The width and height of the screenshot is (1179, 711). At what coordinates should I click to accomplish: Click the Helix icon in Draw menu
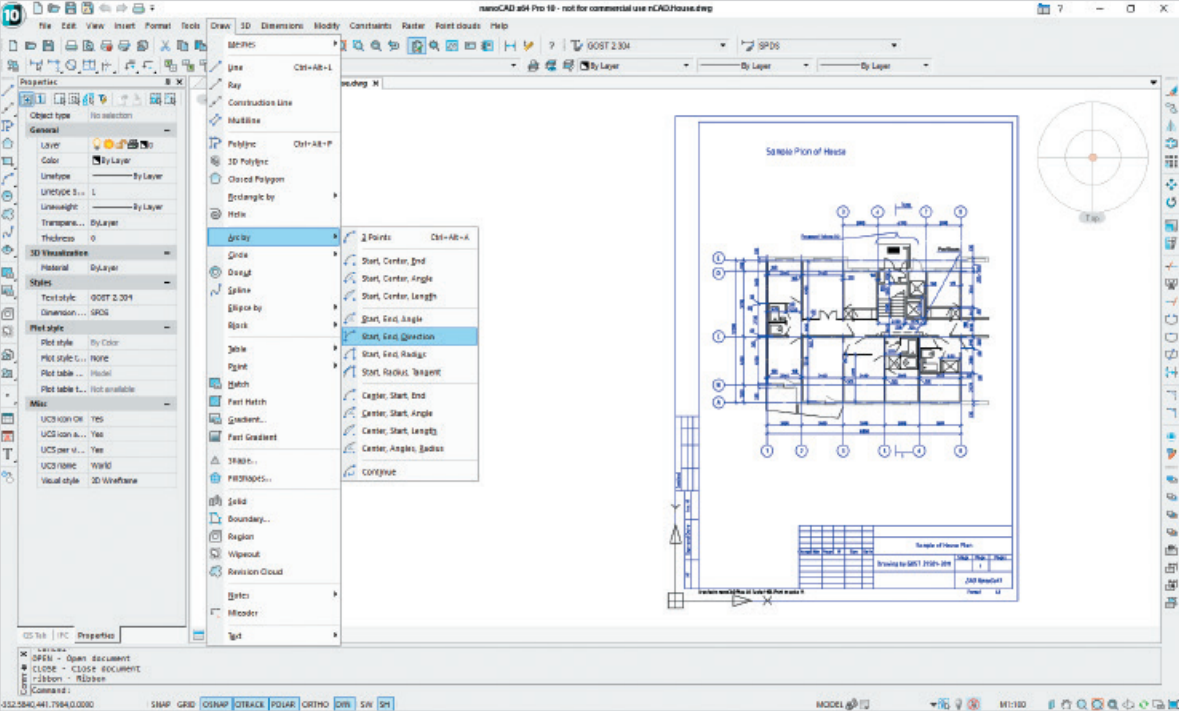click(x=215, y=214)
